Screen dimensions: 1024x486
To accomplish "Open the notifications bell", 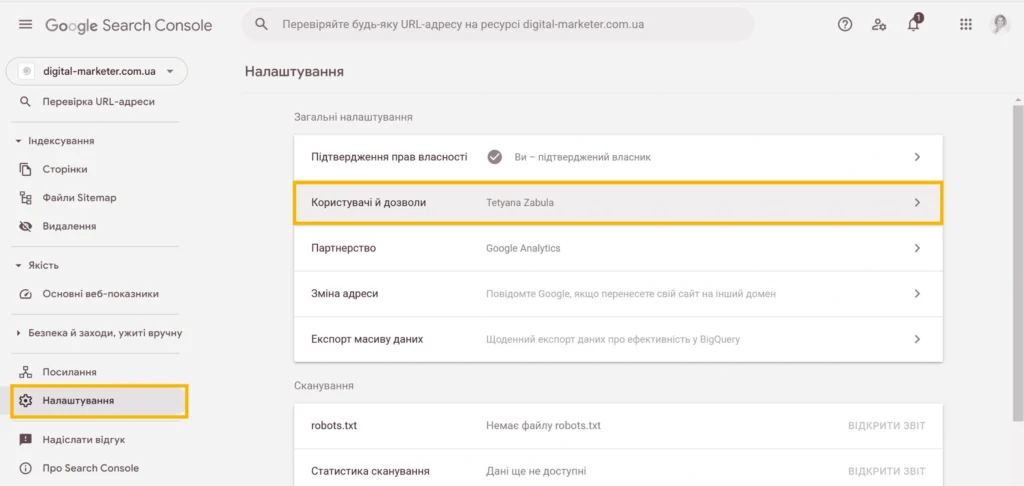I will [x=914, y=24].
